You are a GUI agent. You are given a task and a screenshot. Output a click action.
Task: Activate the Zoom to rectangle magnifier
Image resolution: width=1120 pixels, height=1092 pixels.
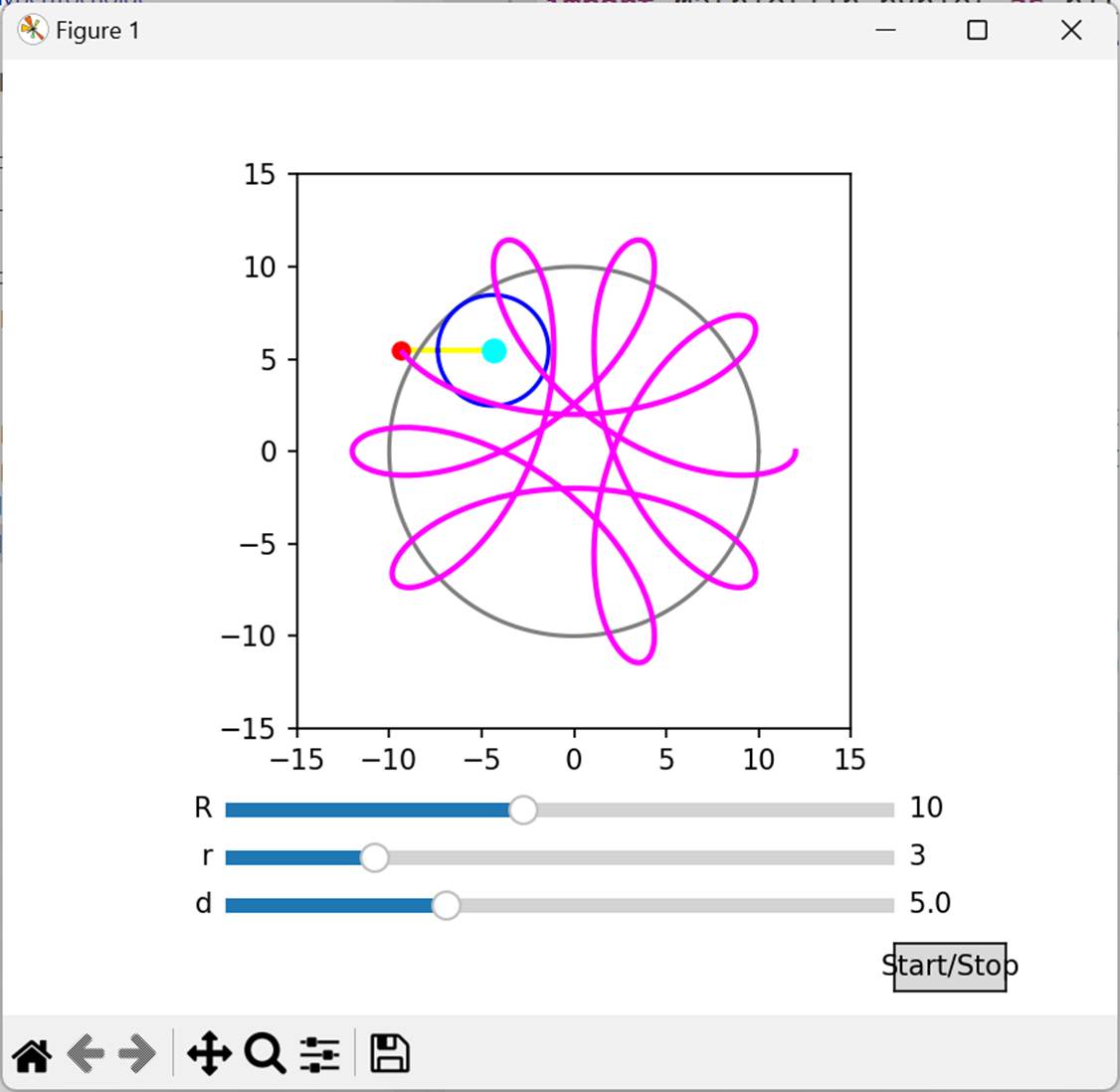(x=266, y=1054)
